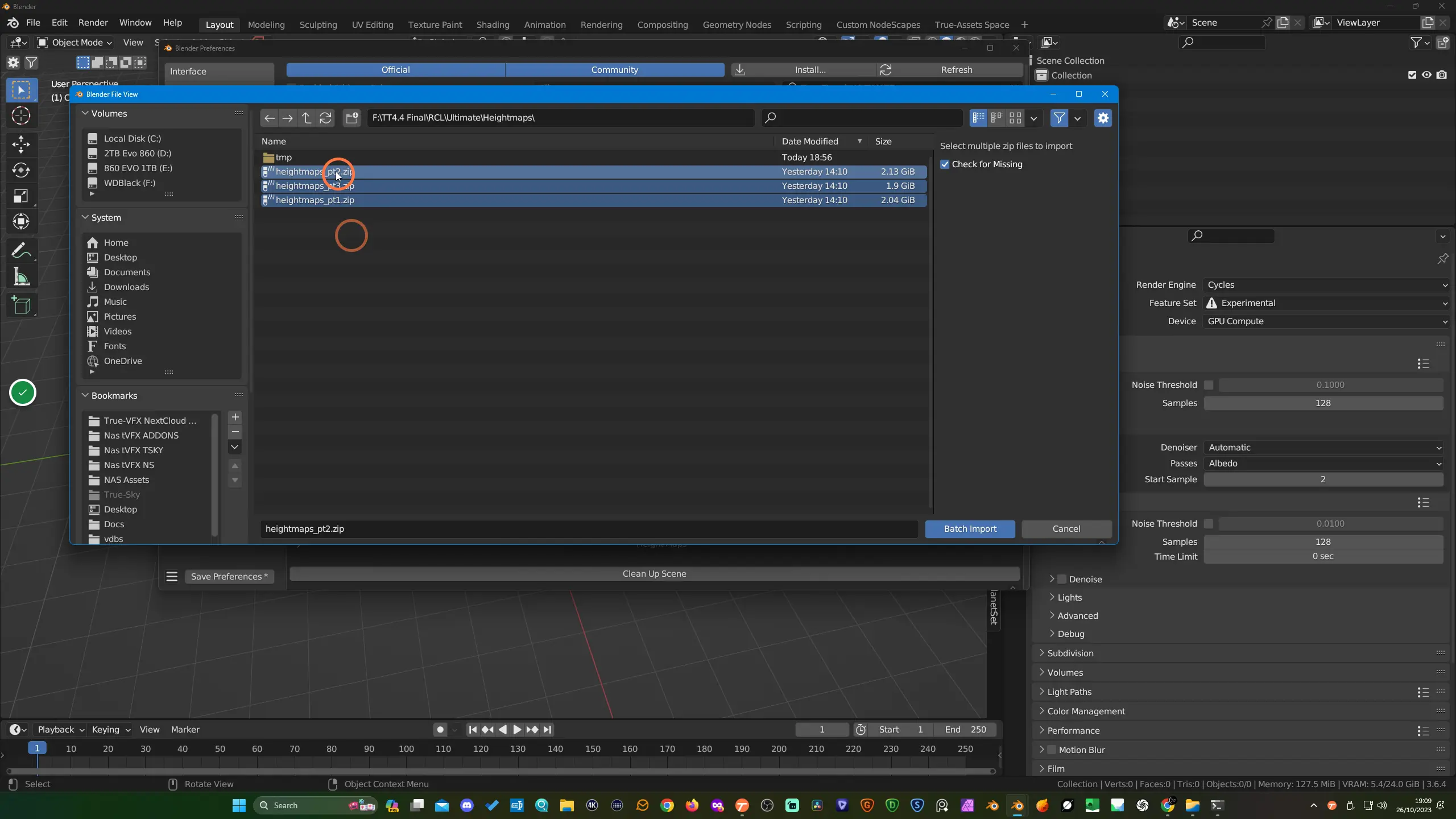Open the Playback menu in the timeline
Viewport: 1456px width, 819px height.
coord(61,730)
